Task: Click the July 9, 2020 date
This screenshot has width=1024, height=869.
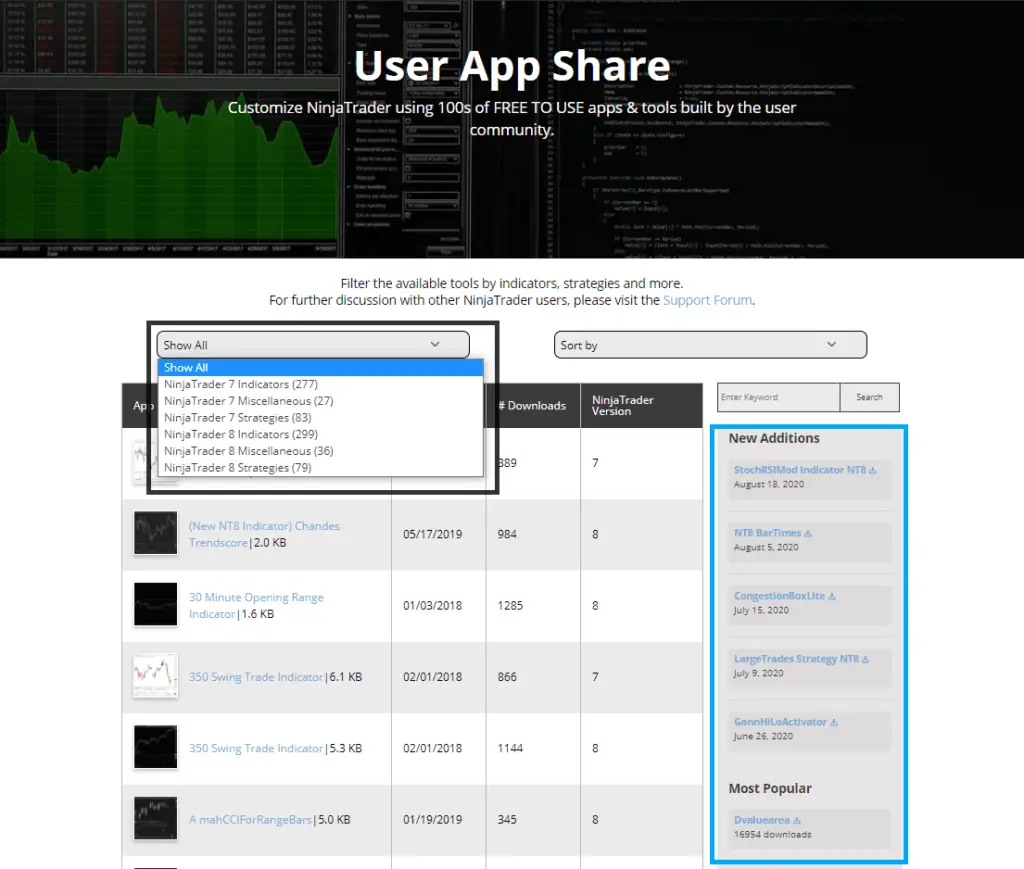Action: coord(758,673)
